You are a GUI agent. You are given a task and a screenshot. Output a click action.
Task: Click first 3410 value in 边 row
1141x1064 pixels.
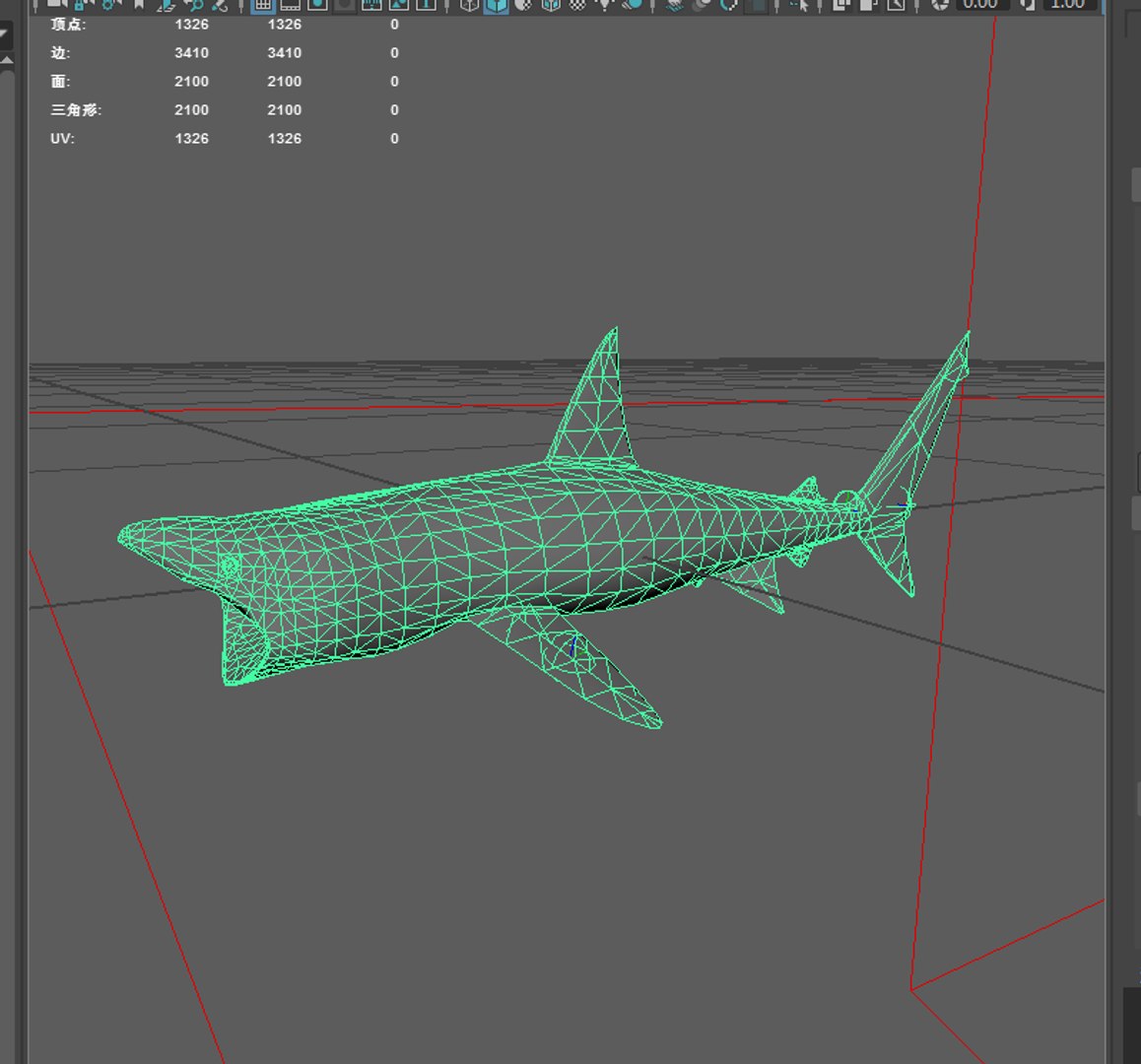pos(191,52)
